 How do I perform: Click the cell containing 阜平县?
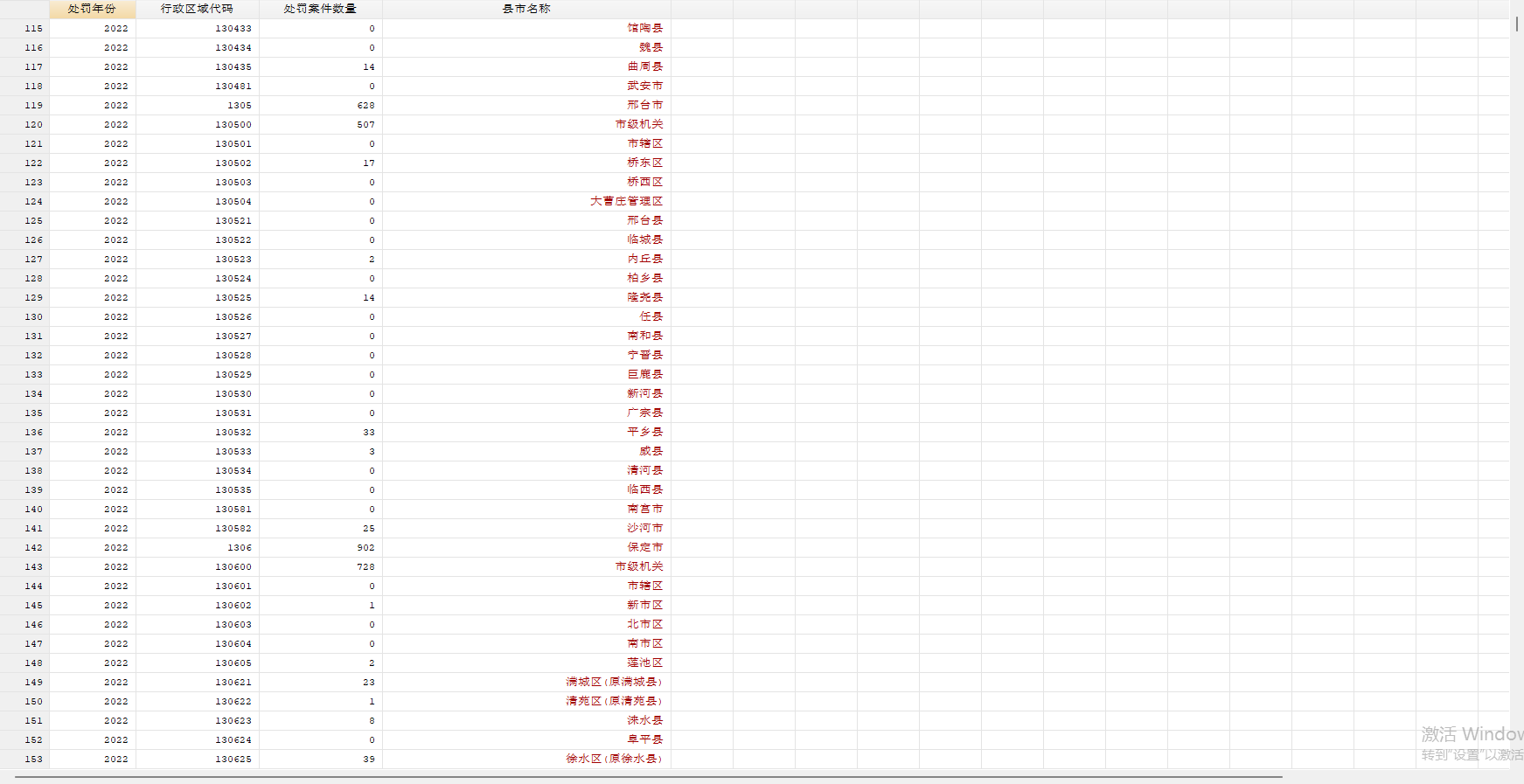(x=526, y=740)
